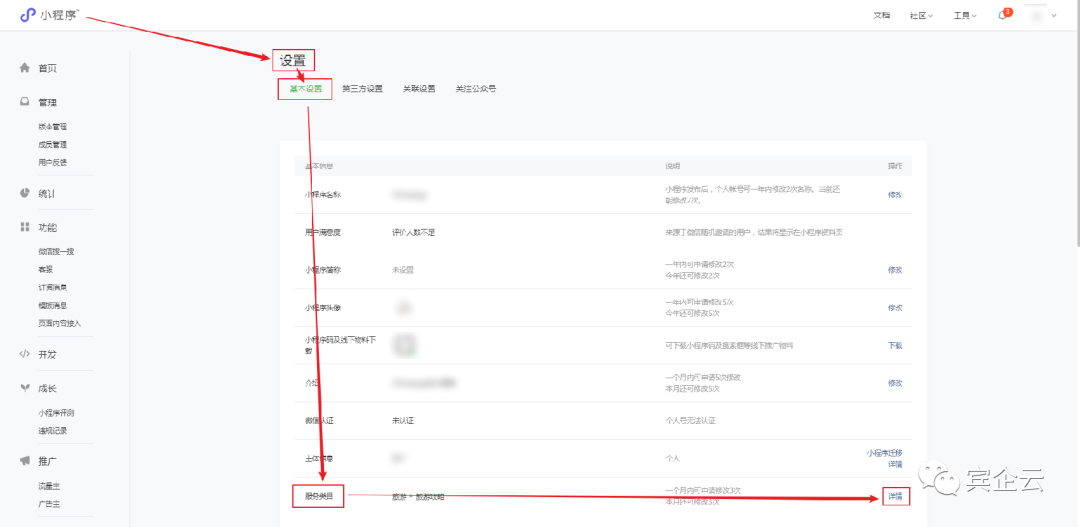This screenshot has height=527, width=1080.
Task: Click the 旅游 > 旅游攻略 category text
Action: point(418,497)
